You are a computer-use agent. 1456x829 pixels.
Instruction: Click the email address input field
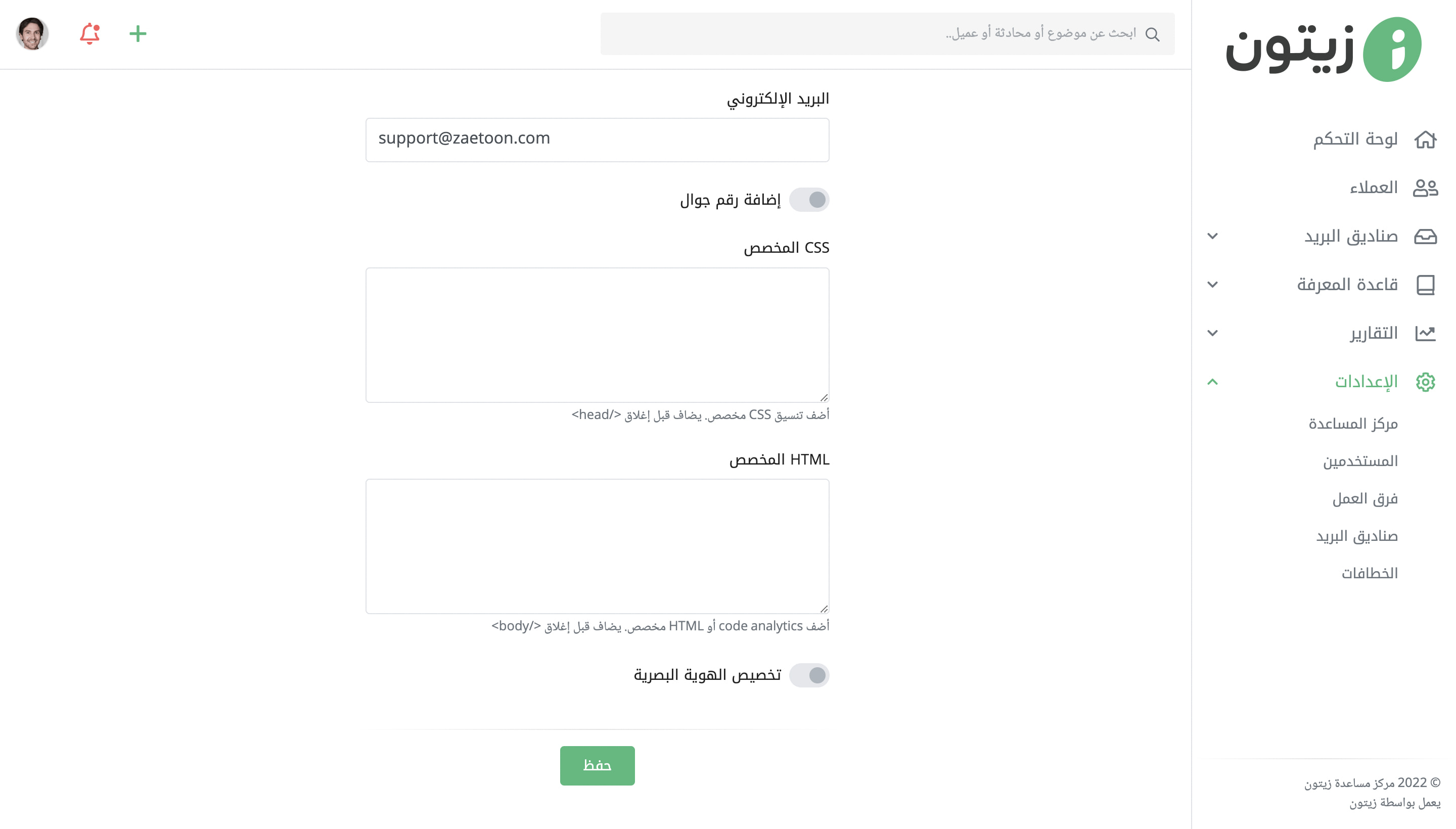click(x=597, y=140)
